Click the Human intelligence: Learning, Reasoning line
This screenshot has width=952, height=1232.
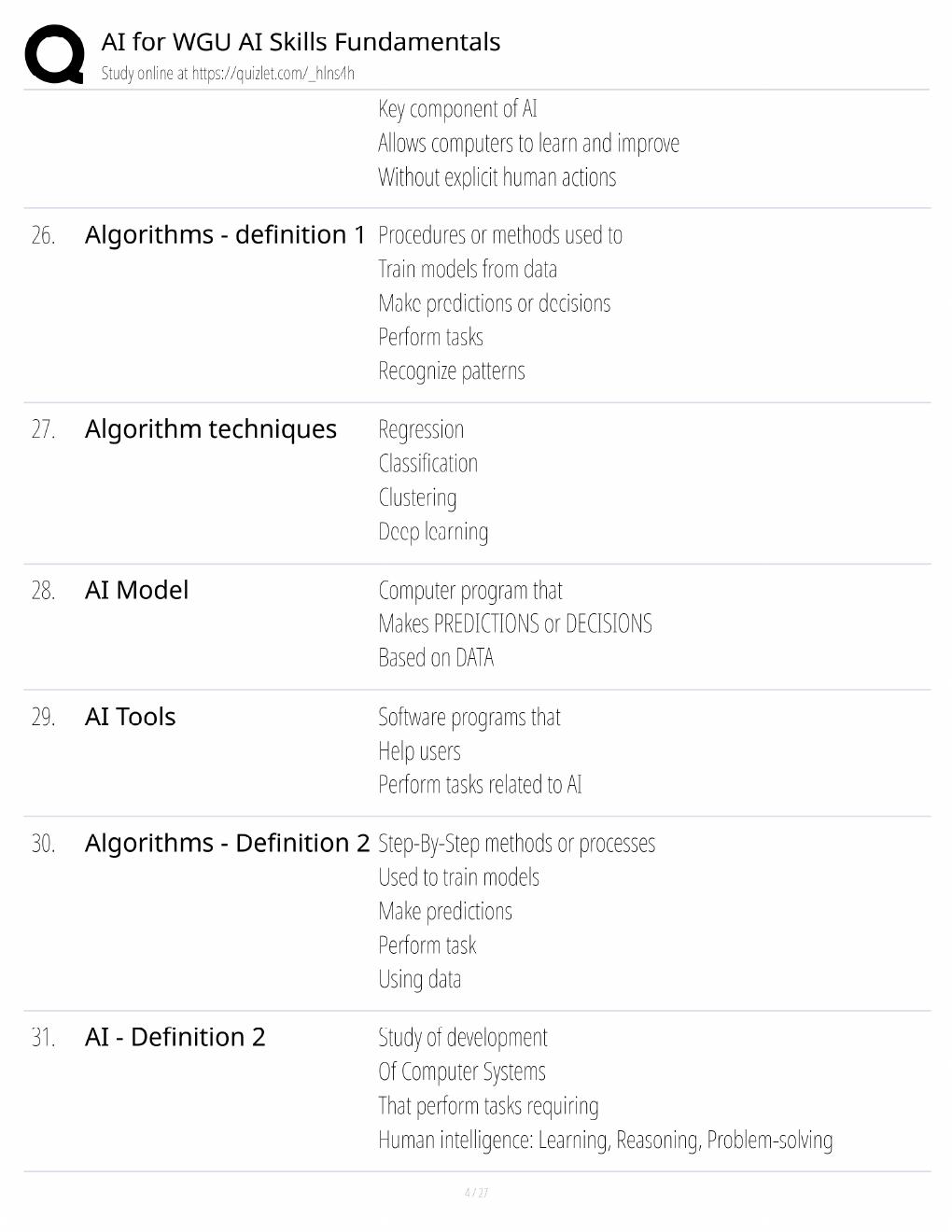point(606,1140)
